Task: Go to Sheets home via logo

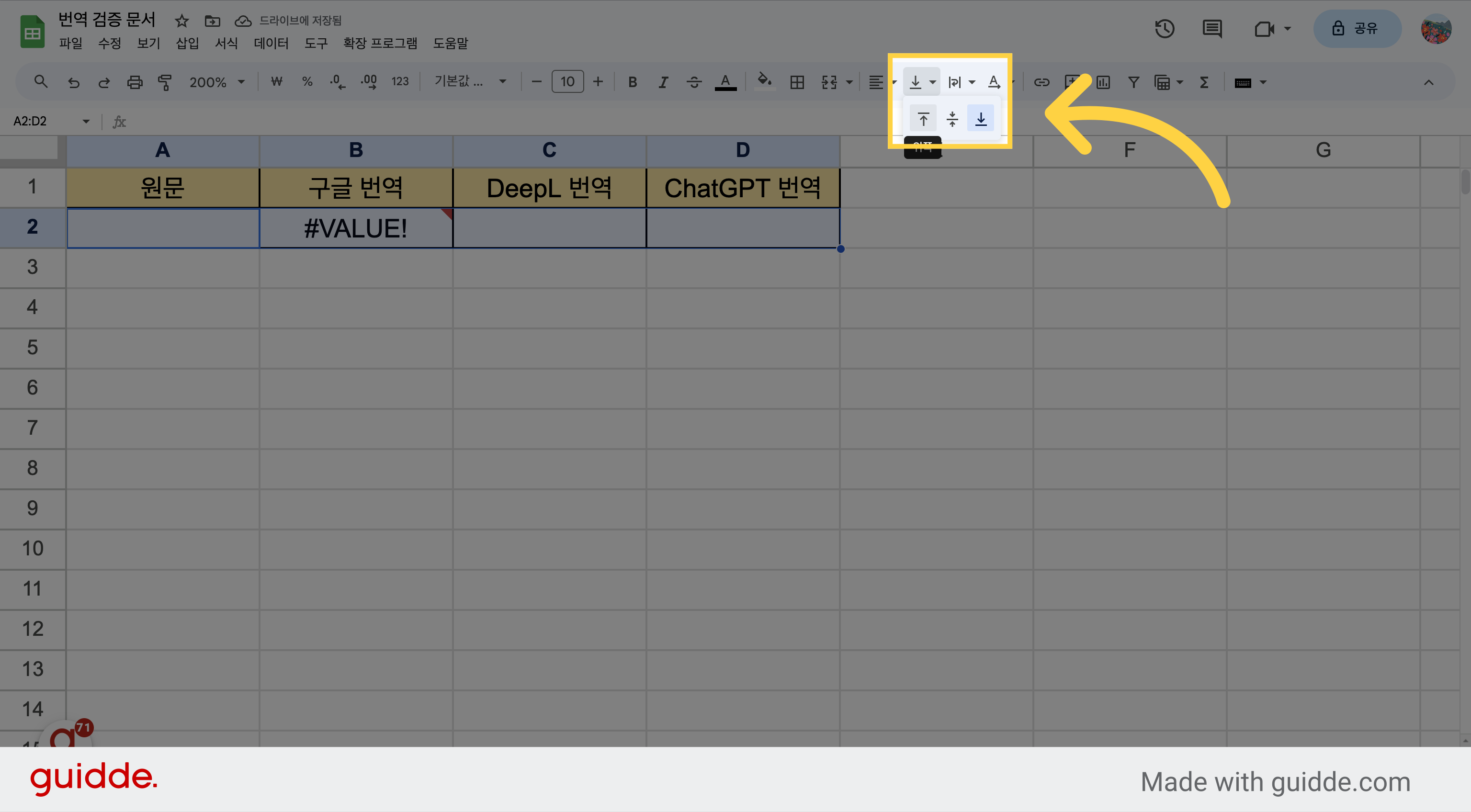Action: 32,32
